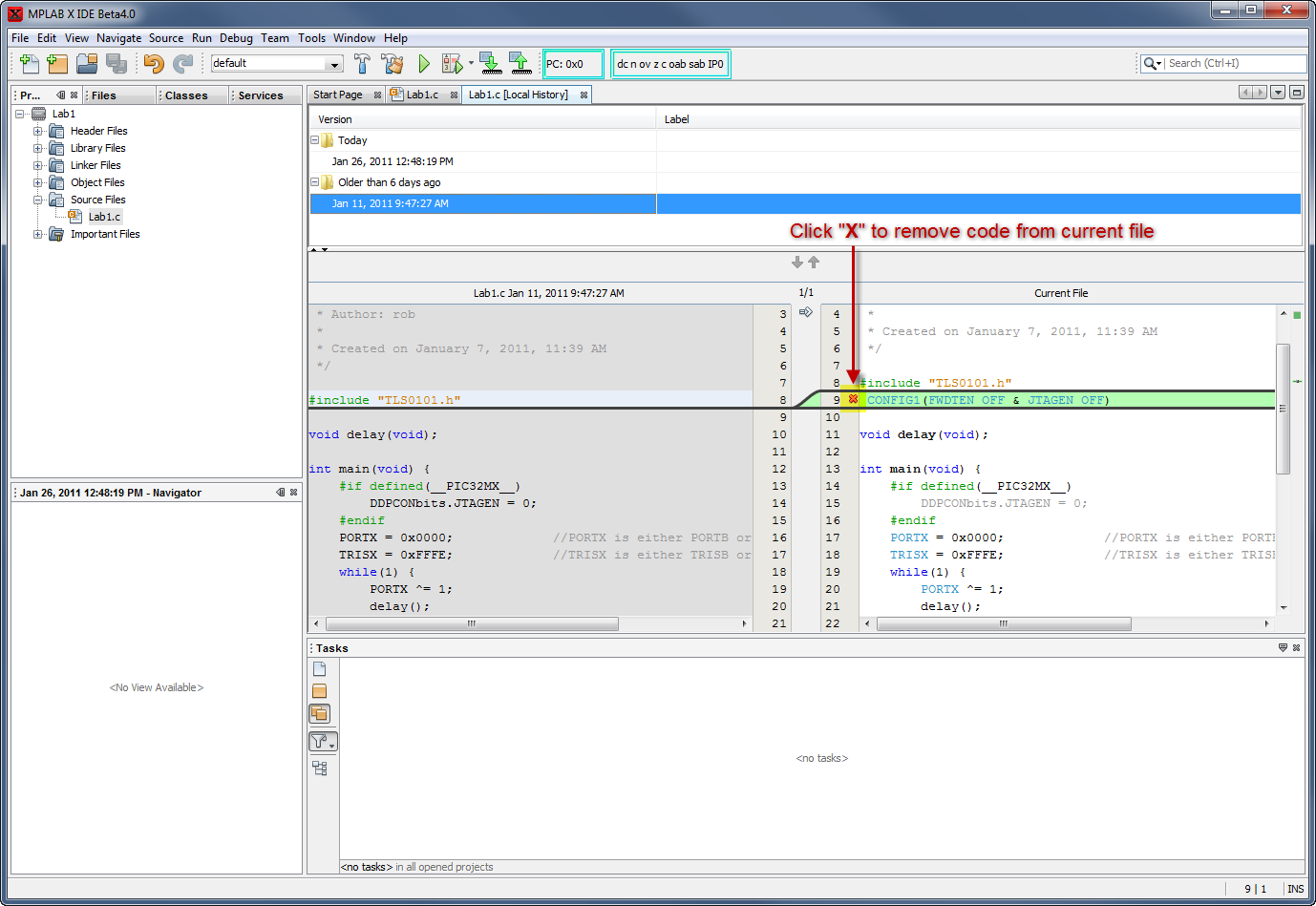Toggle show tasks as tree view
This screenshot has height=906, width=1316.
320,769
